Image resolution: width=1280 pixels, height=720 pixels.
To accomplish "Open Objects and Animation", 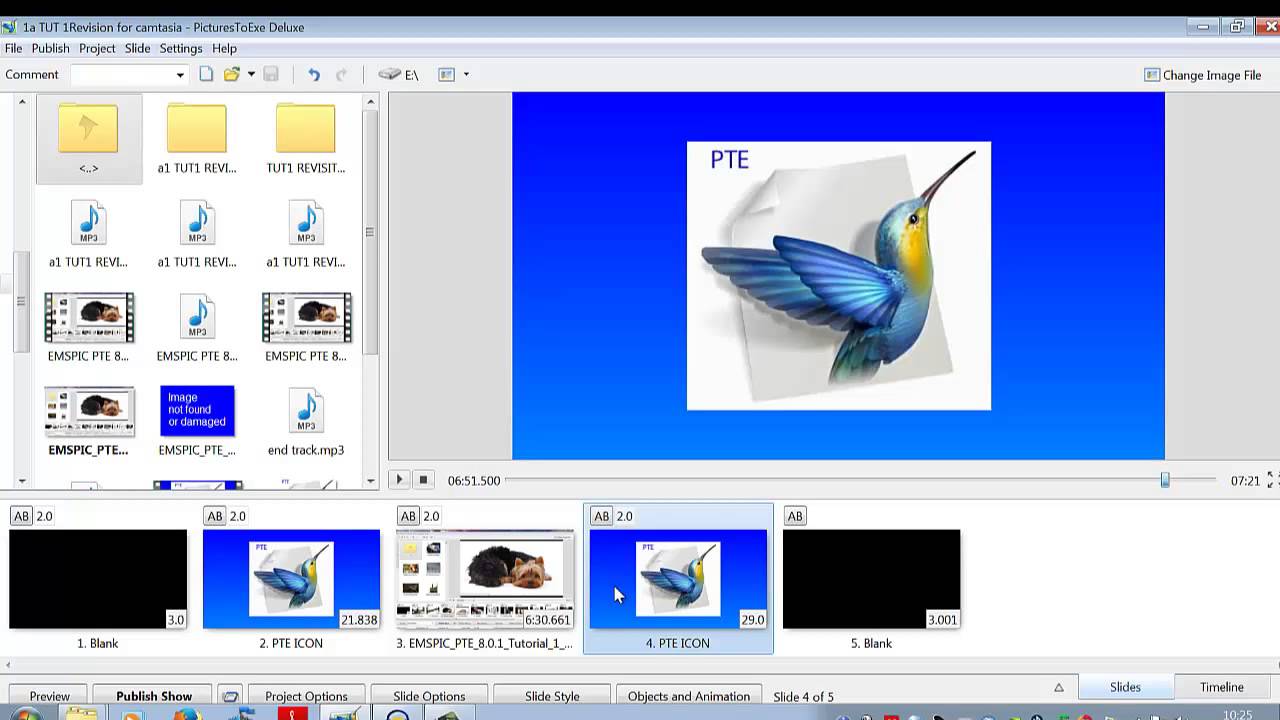I will coord(689,696).
